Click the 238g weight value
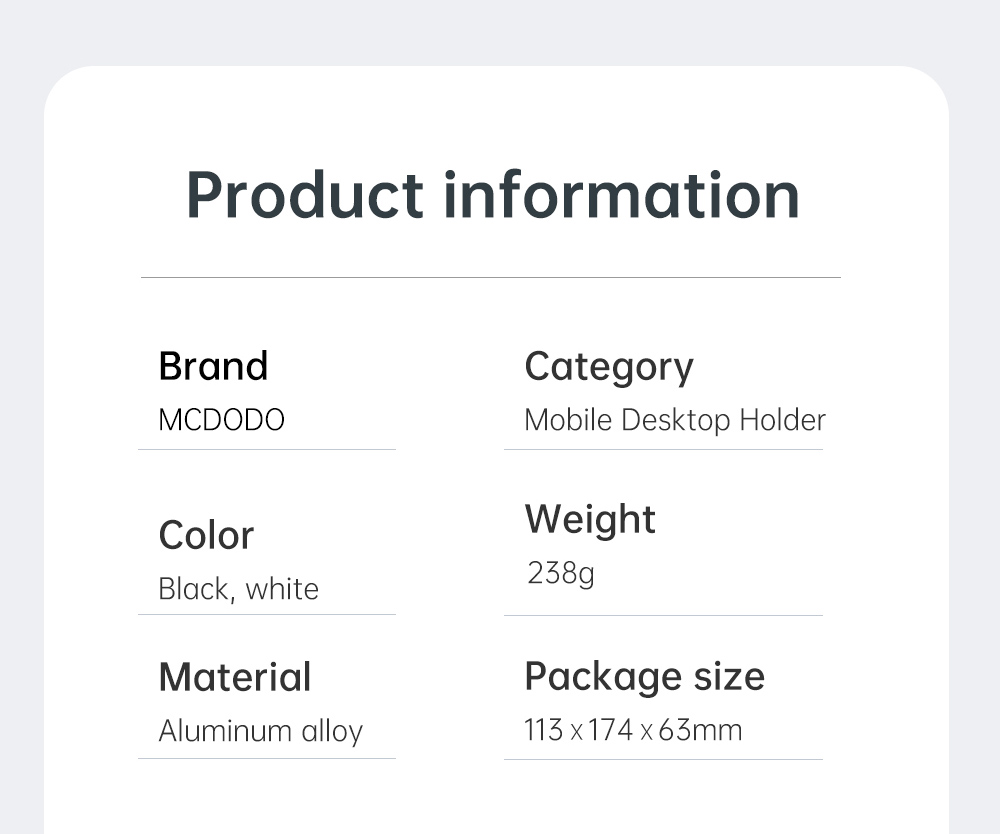Image resolution: width=1000 pixels, height=834 pixels. point(561,574)
